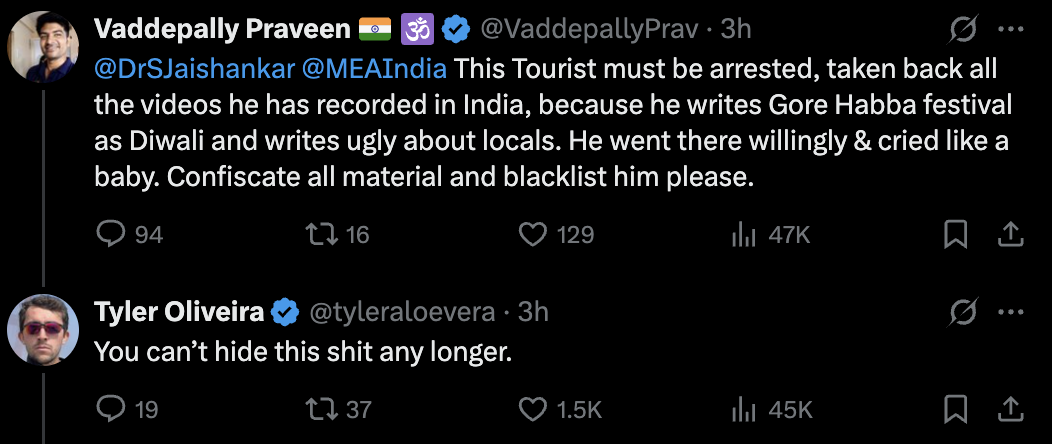Open more options for Tyler's tweet
Screen dimensions: 1052x444
(x=1010, y=313)
